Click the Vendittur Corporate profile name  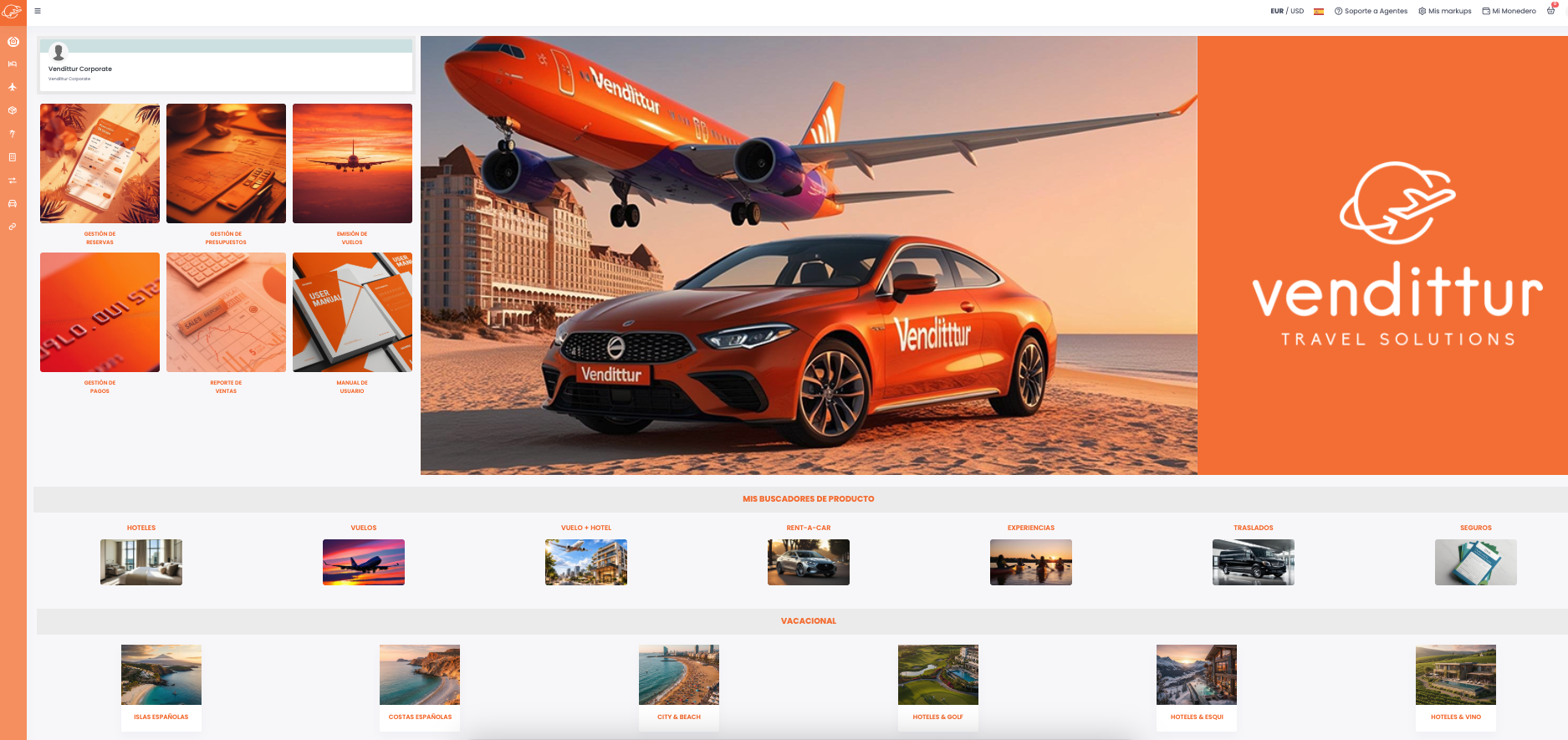click(80, 69)
